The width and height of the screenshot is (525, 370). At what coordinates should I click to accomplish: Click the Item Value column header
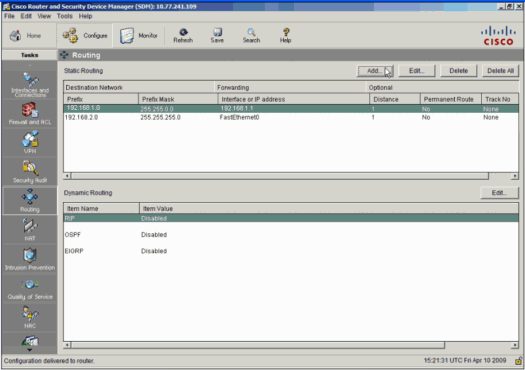329,208
